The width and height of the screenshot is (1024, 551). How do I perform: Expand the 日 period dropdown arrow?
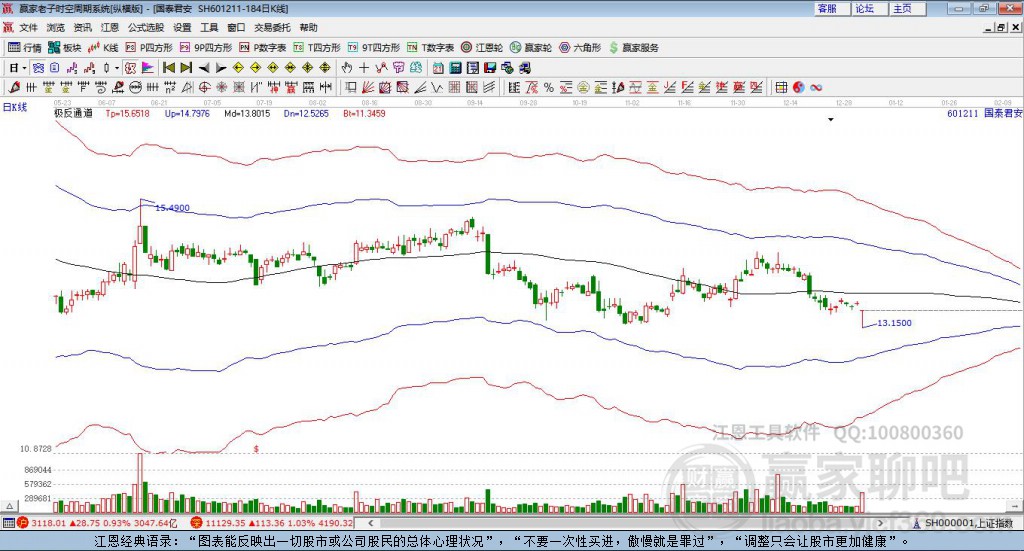pyautogui.click(x=25, y=68)
